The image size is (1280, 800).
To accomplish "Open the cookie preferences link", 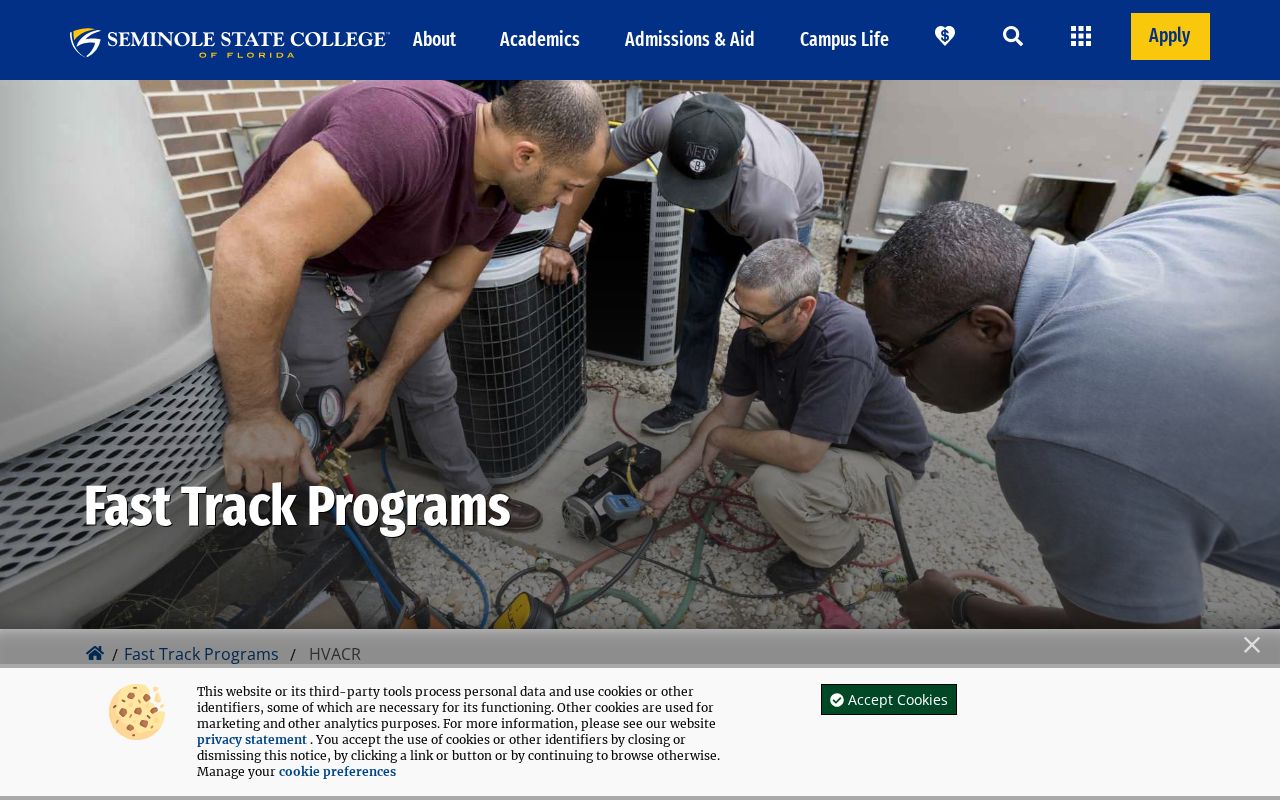I will point(337,771).
